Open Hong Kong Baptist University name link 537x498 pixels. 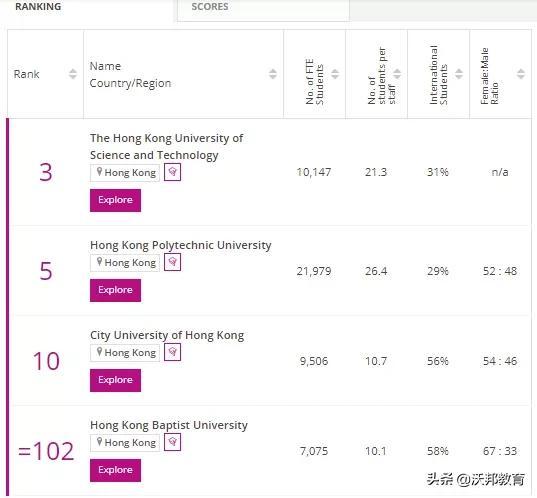pyautogui.click(x=169, y=426)
